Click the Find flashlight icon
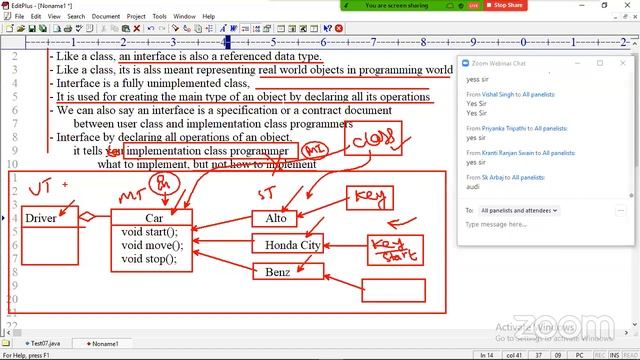 point(176,29)
